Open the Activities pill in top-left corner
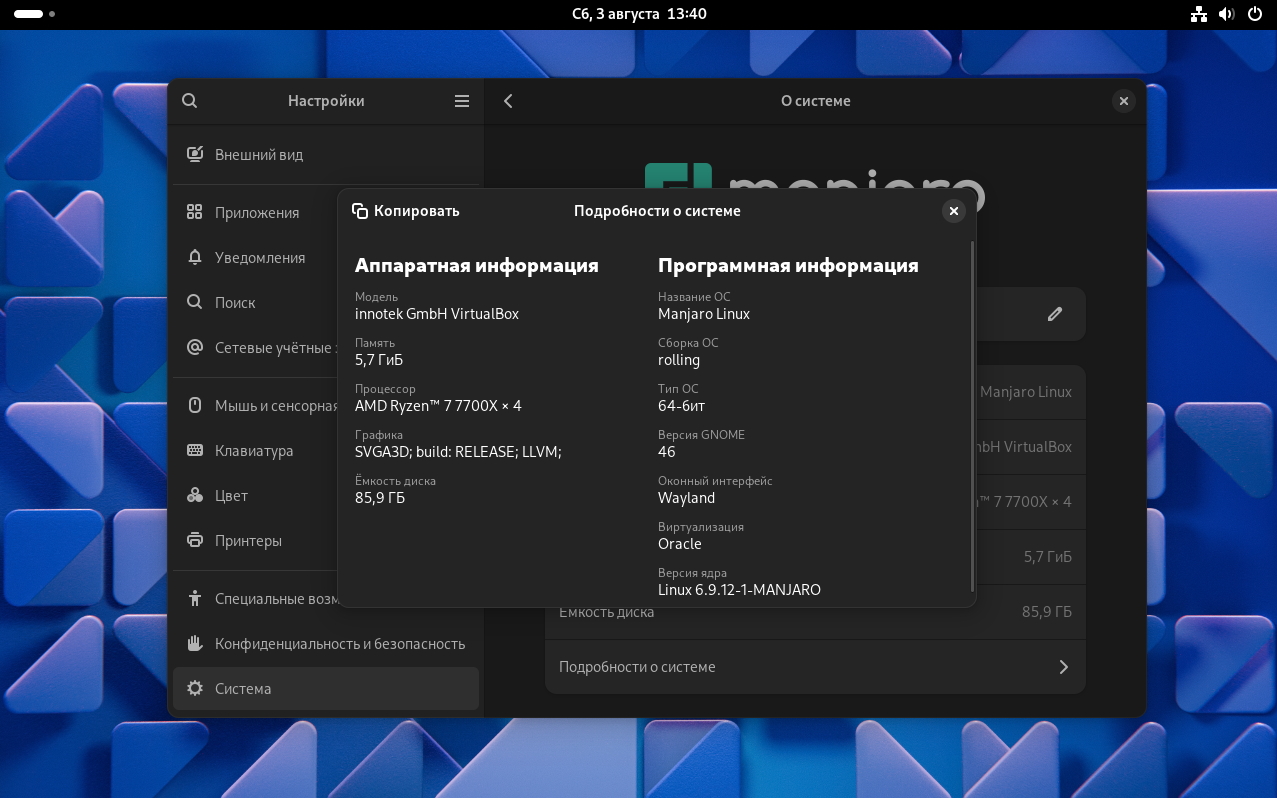 tap(35, 14)
